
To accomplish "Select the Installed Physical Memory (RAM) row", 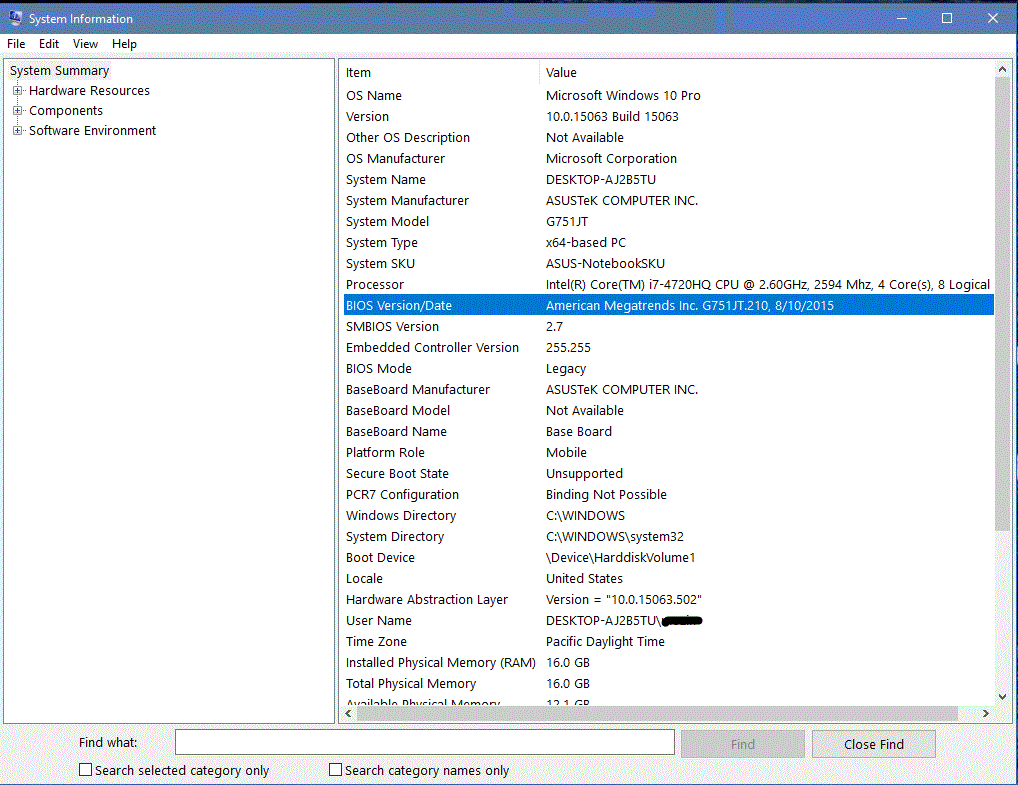I will pos(668,662).
